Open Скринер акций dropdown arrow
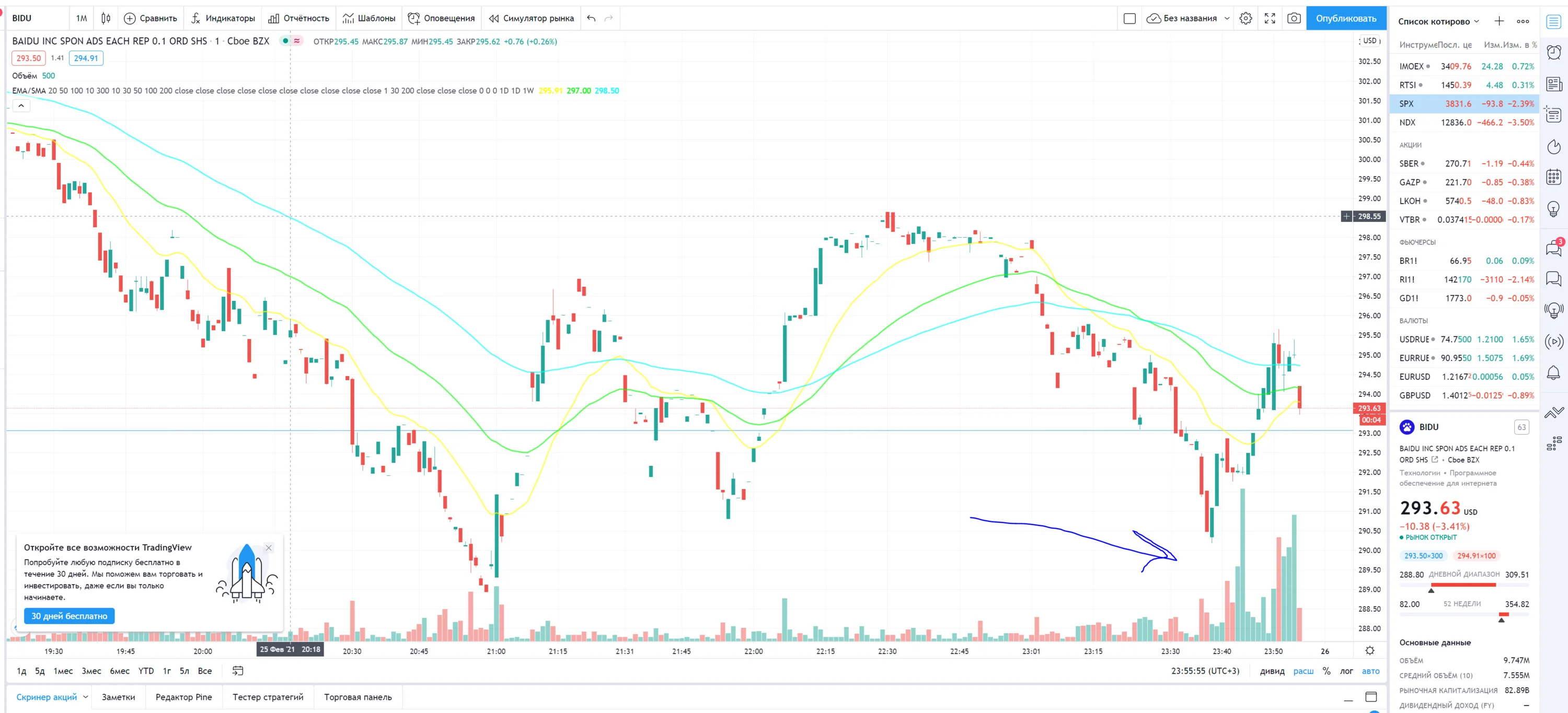This screenshot has height=713, width=1568. [x=86, y=697]
